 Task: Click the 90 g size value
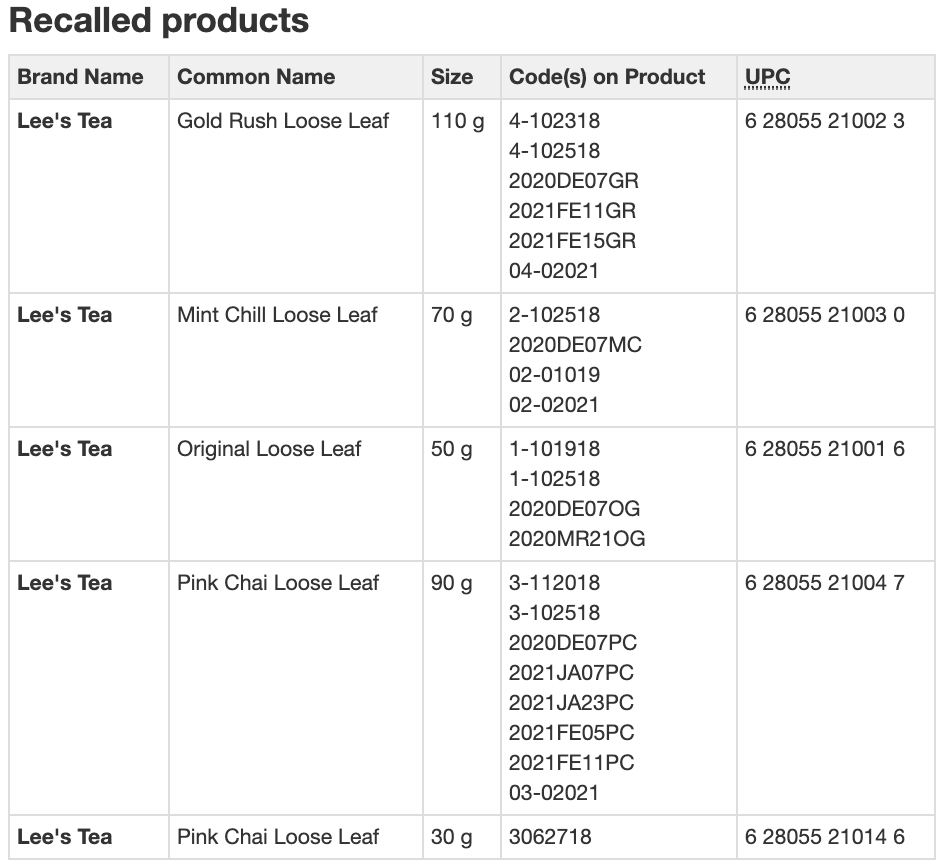click(452, 583)
